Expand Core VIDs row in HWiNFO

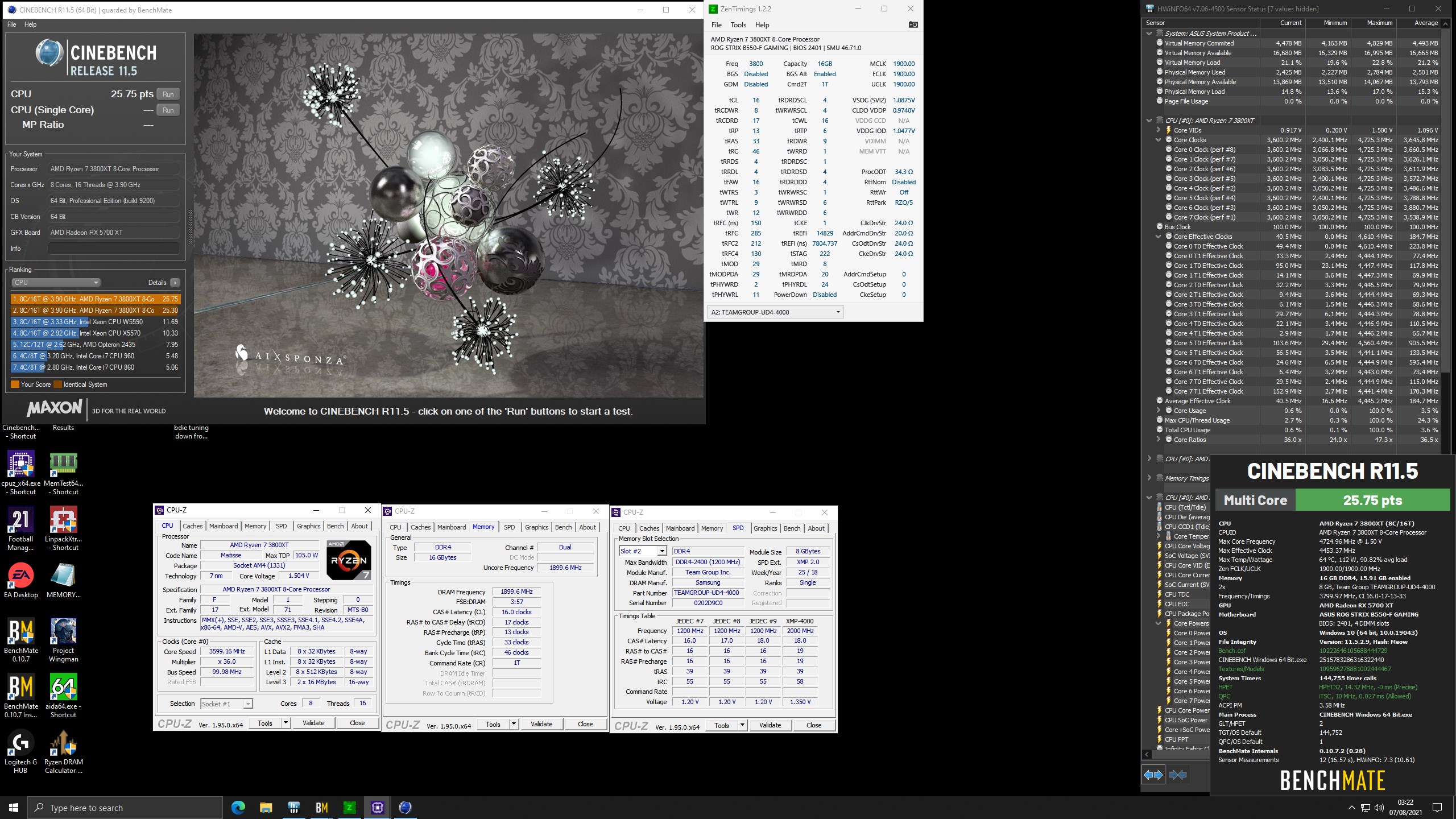1159,130
